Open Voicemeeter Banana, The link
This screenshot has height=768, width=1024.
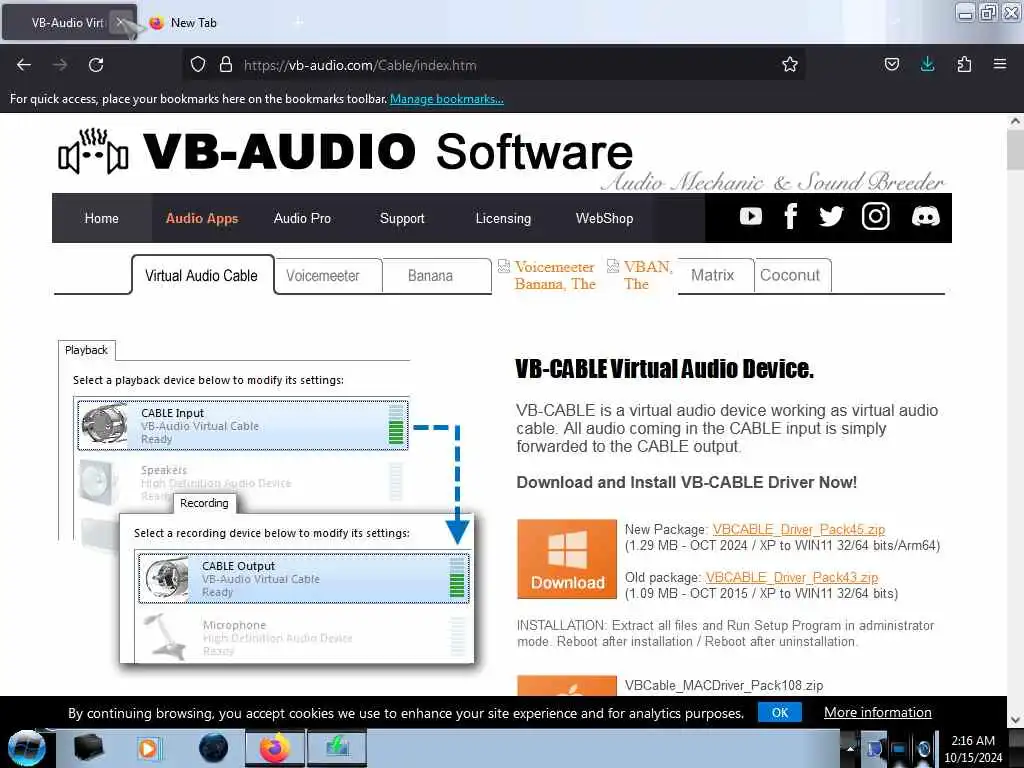pyautogui.click(x=555, y=276)
